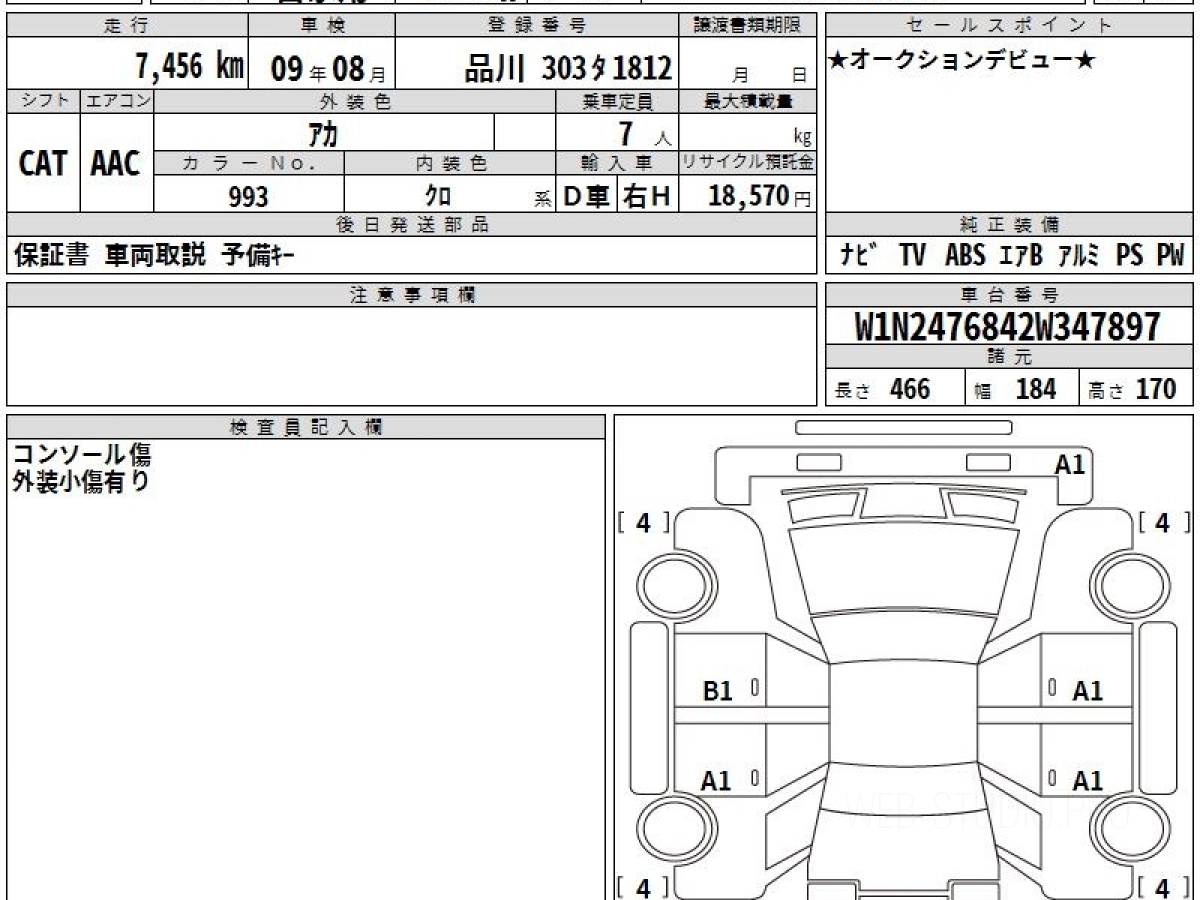Click the vehicle length value 466
The image size is (1200, 900).
point(909,389)
